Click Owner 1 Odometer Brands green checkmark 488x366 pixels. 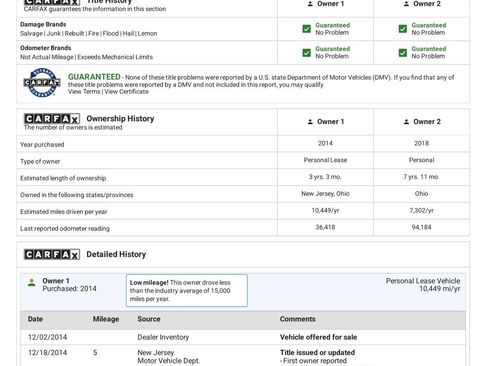coord(306,53)
